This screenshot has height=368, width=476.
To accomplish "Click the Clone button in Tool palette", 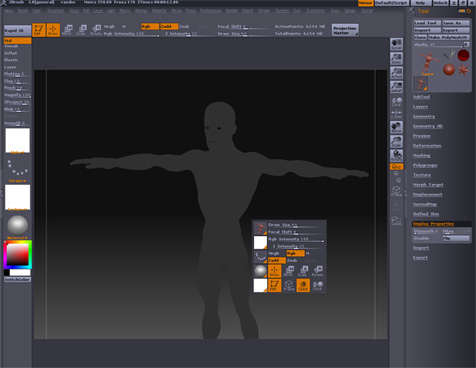I will tap(420, 37).
